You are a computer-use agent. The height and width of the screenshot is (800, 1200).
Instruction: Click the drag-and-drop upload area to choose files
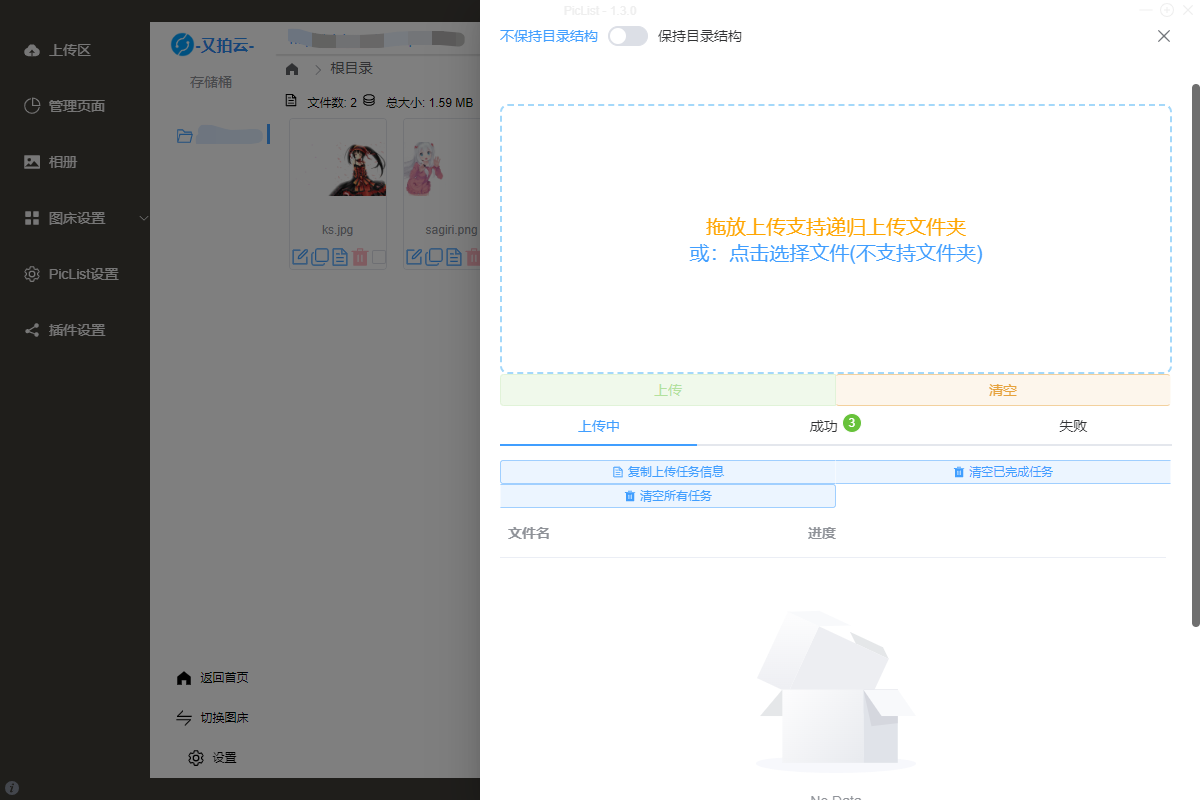835,240
